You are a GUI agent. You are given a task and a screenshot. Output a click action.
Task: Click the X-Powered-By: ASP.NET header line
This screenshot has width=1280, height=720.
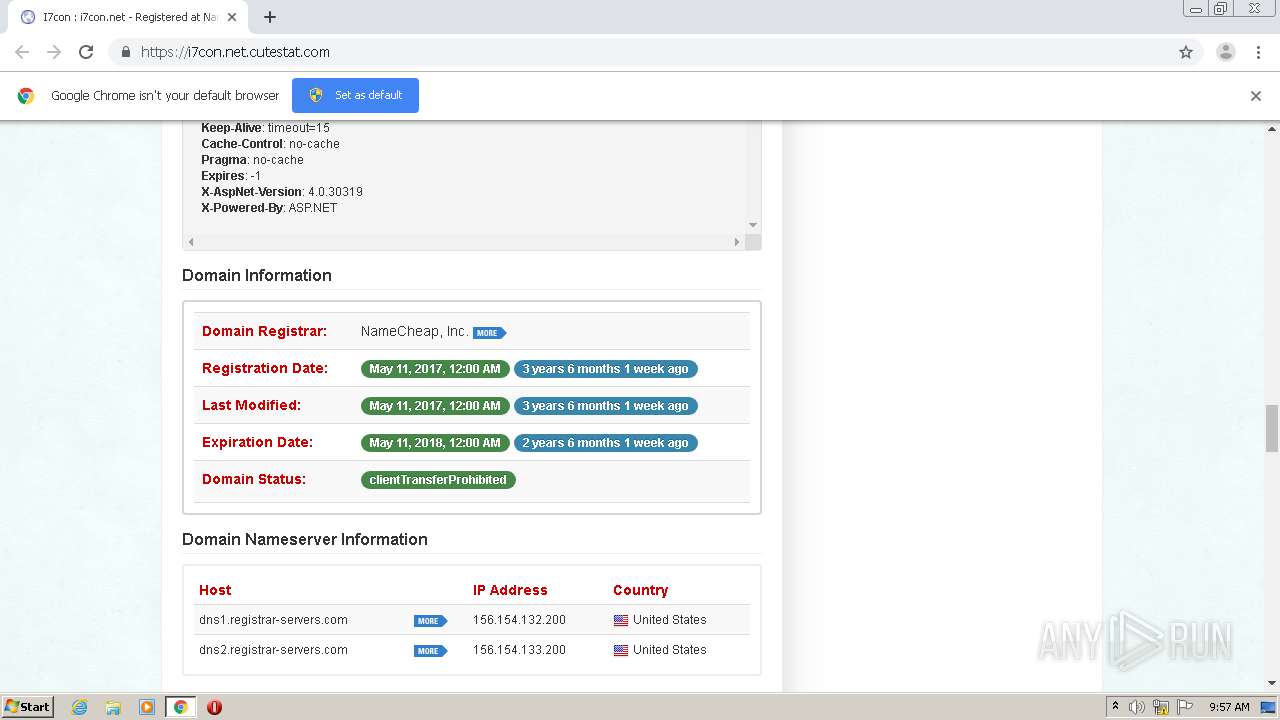pyautogui.click(x=269, y=208)
